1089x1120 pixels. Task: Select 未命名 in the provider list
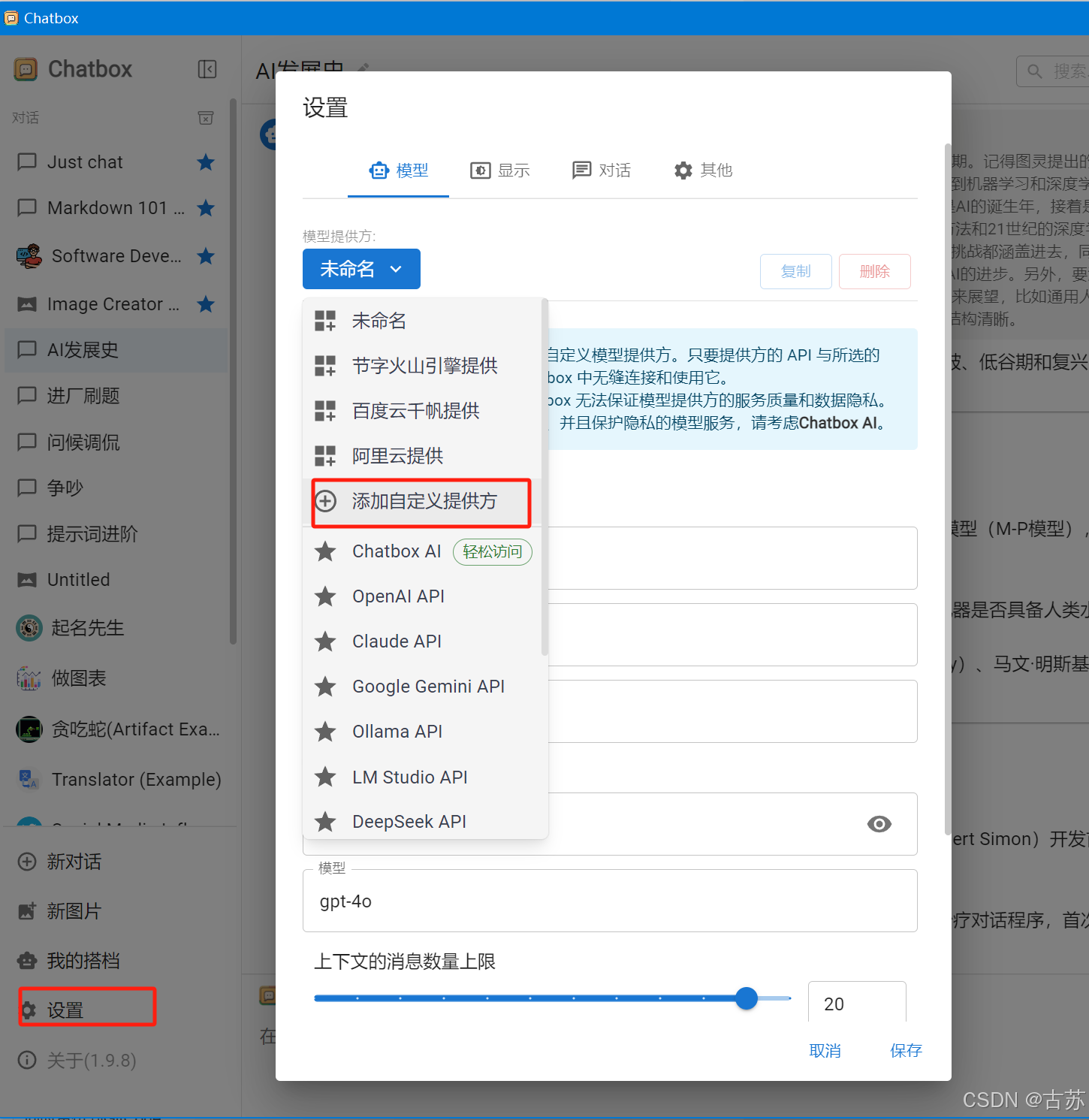422,321
